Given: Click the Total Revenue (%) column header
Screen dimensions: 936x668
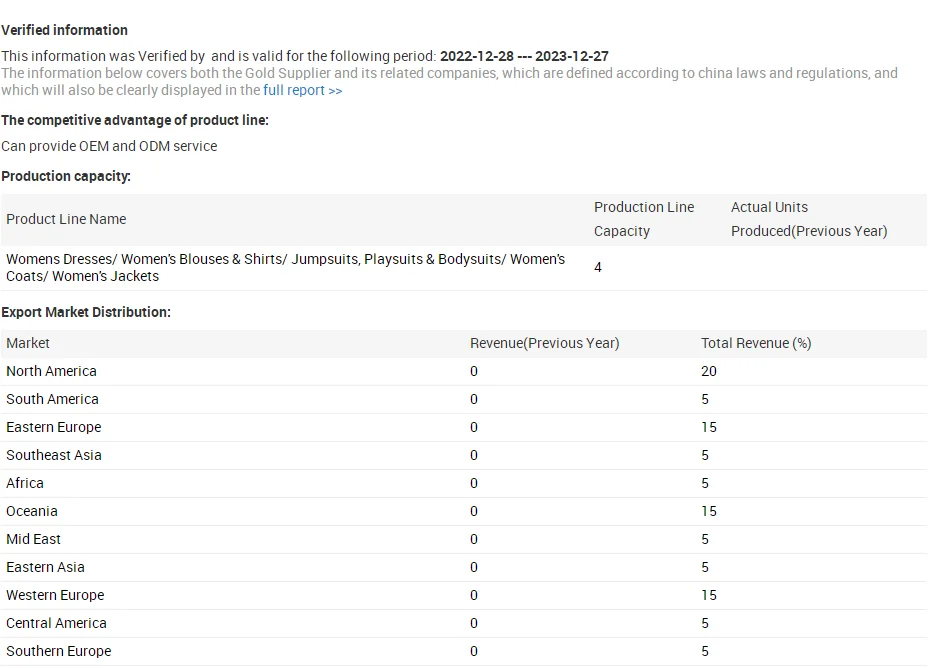Looking at the screenshot, I should 755,343.
